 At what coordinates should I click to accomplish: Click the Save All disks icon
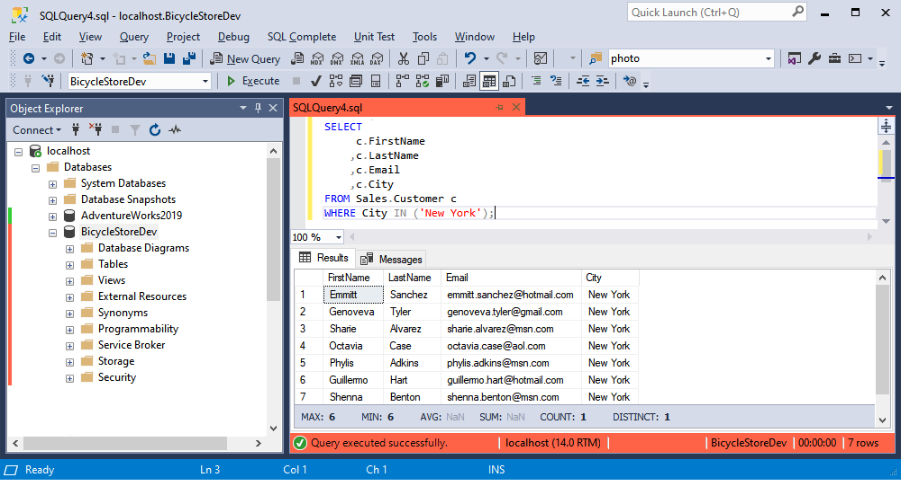[x=187, y=59]
